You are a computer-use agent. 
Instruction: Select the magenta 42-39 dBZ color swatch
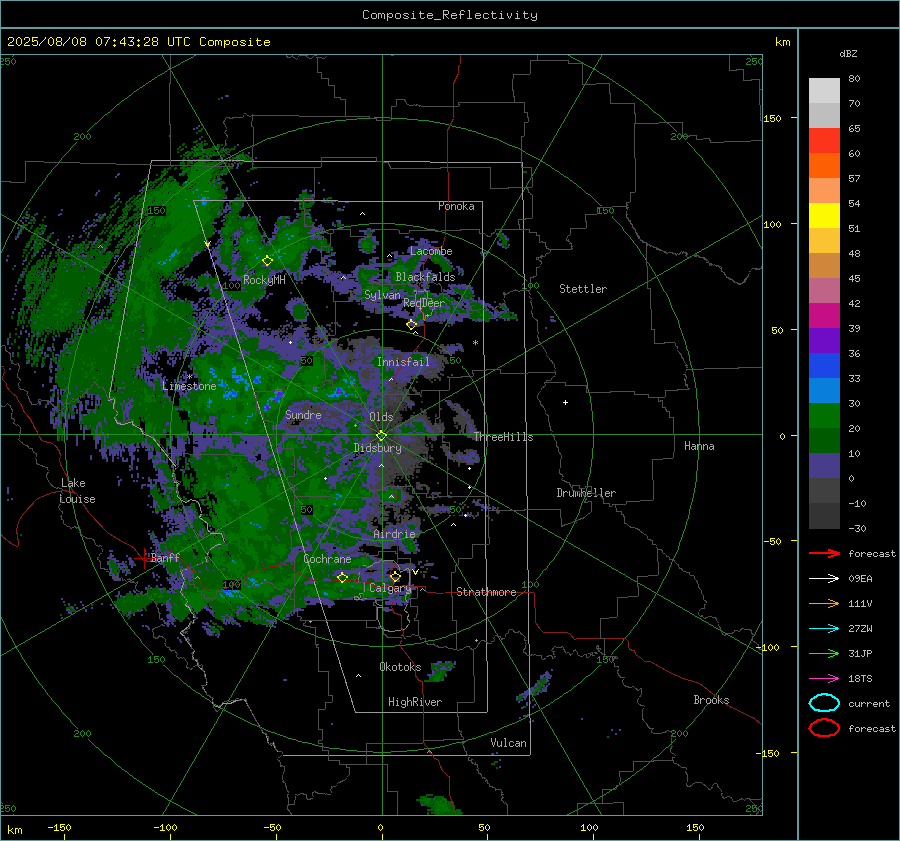pos(824,316)
